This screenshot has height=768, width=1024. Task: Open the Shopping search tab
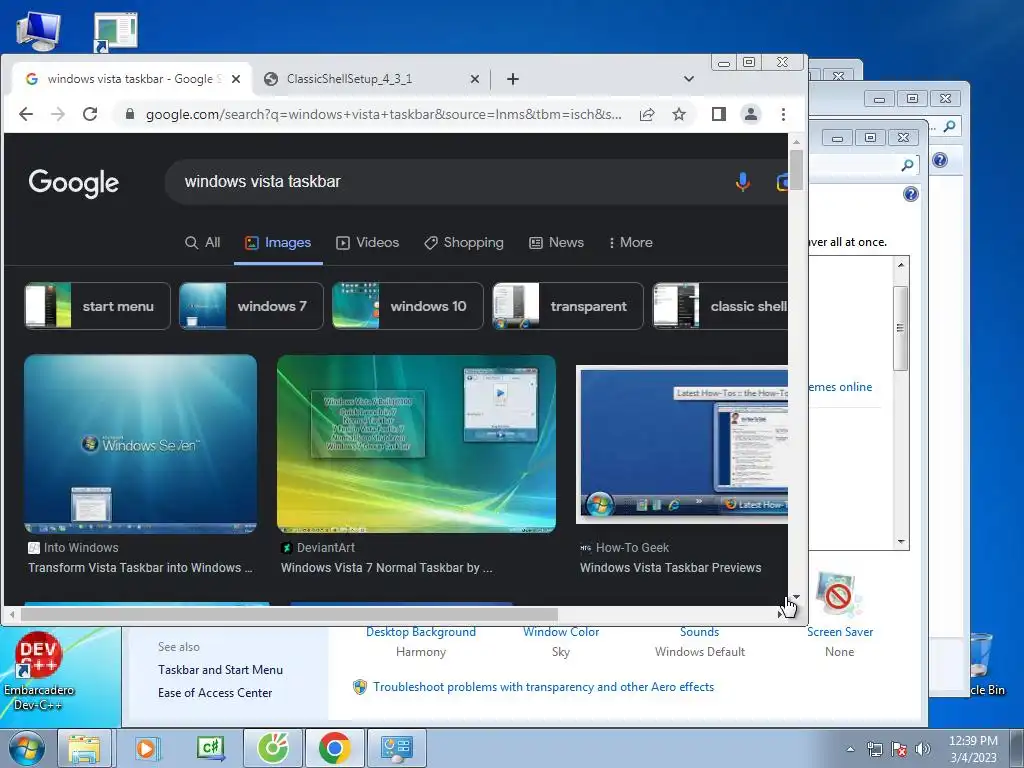coord(464,242)
